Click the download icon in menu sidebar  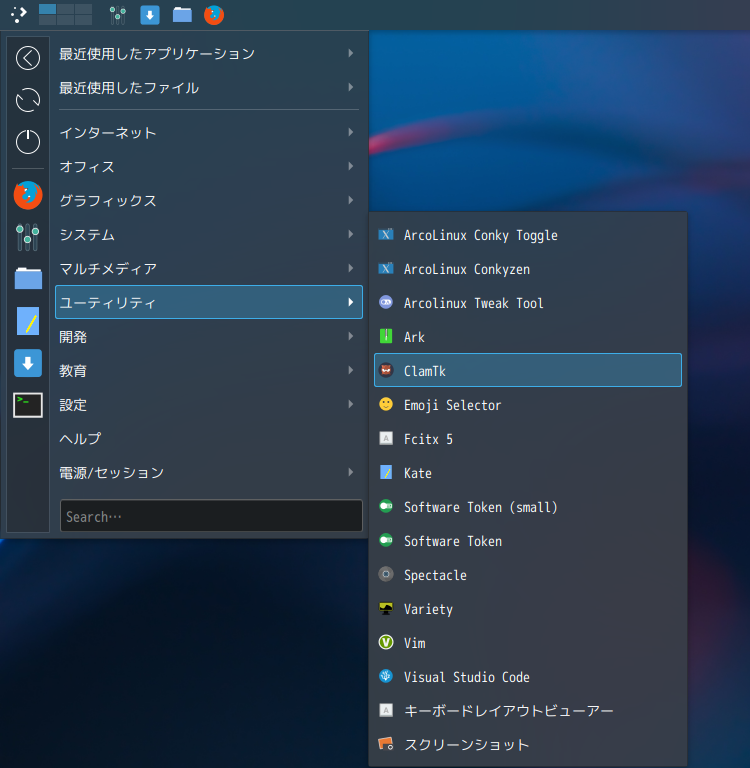coord(28,363)
